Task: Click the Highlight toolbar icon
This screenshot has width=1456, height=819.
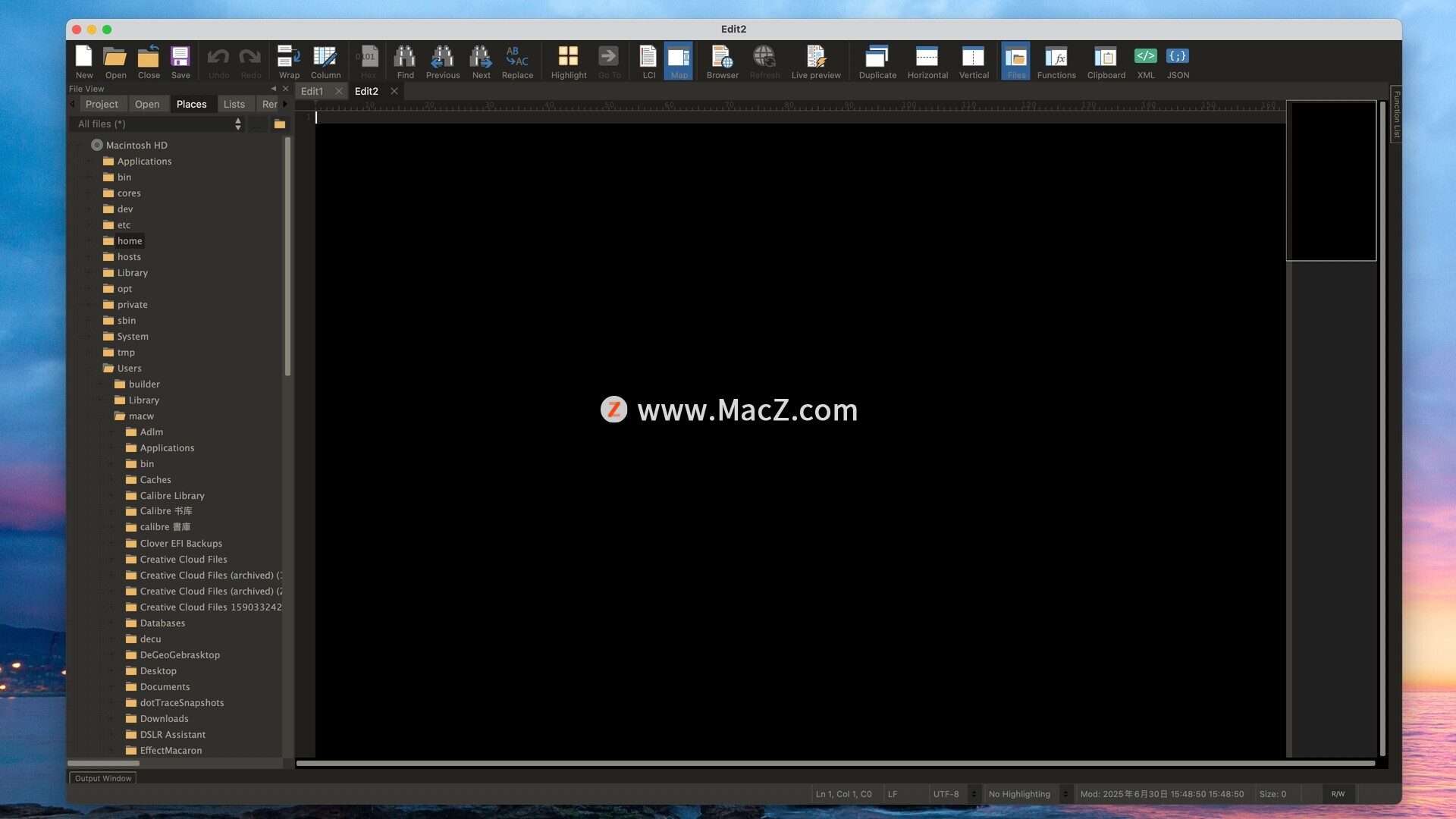Action: coord(569,61)
